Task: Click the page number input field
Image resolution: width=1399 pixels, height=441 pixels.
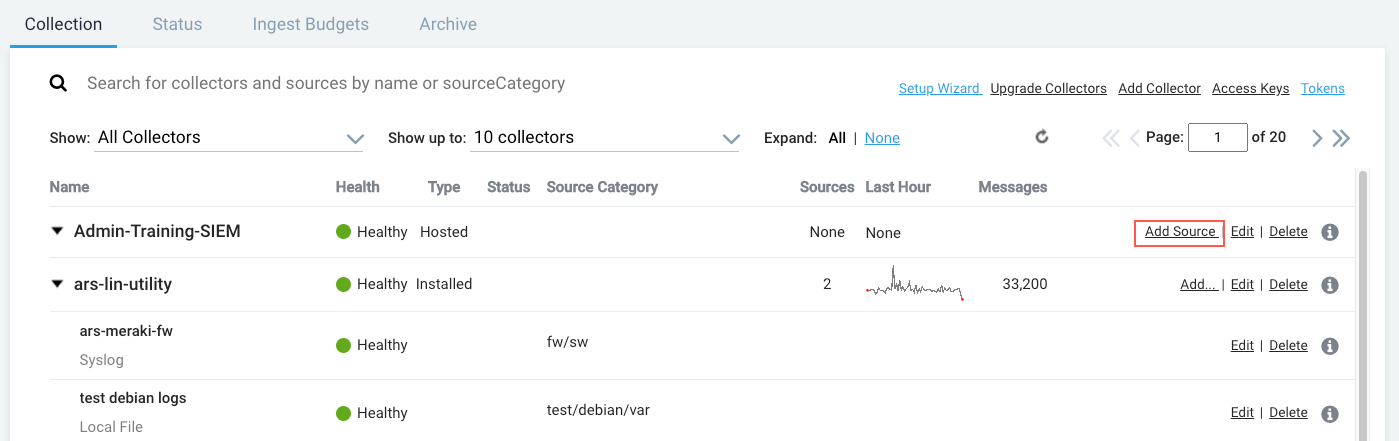Action: [1217, 138]
